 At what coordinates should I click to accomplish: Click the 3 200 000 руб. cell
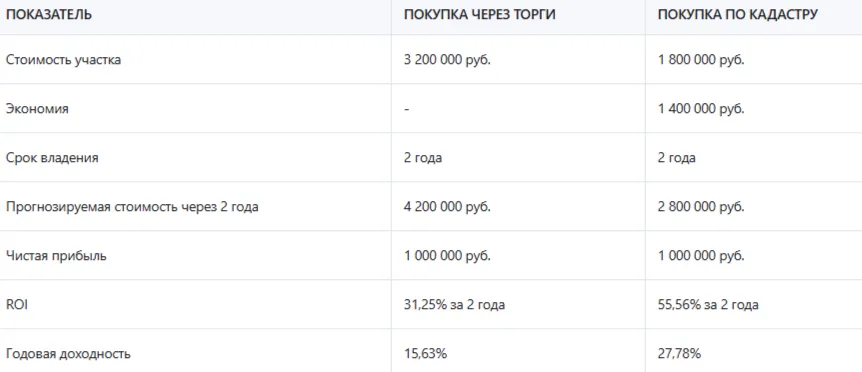[x=447, y=60]
